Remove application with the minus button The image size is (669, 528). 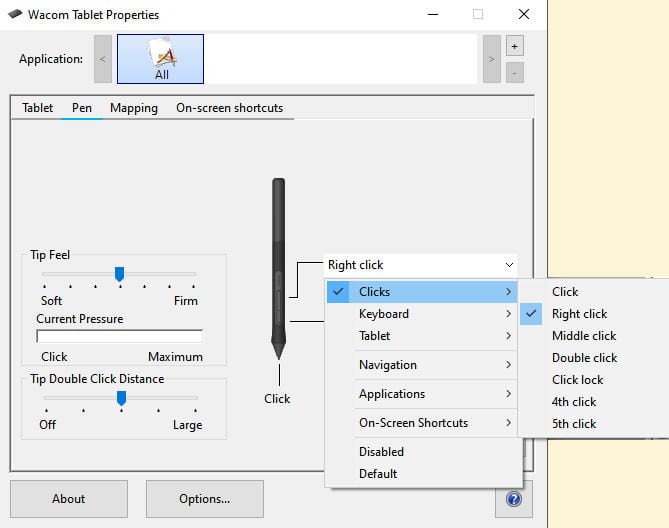[515, 73]
